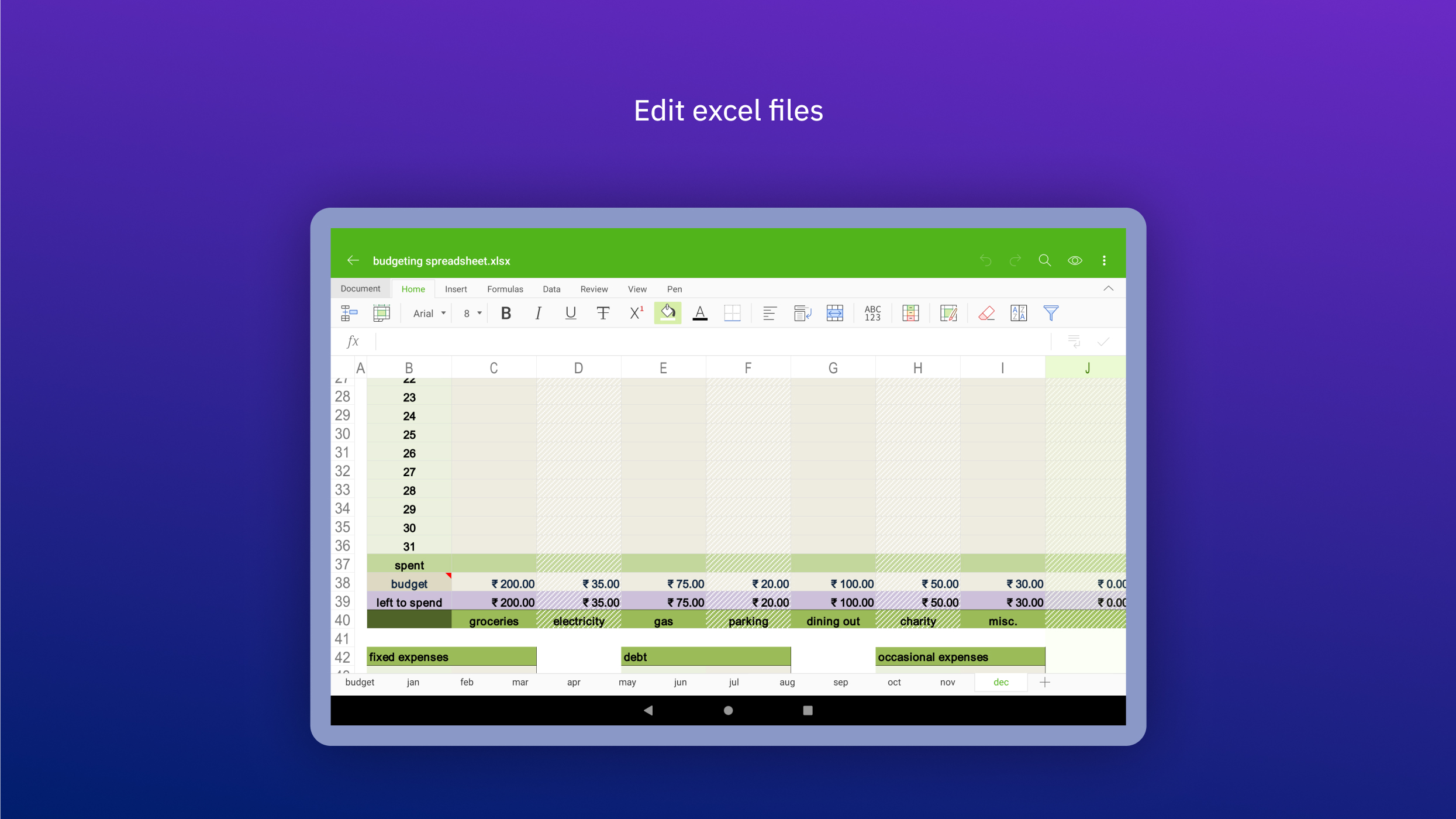Click the cell style pencil icon

pyautogui.click(x=948, y=314)
